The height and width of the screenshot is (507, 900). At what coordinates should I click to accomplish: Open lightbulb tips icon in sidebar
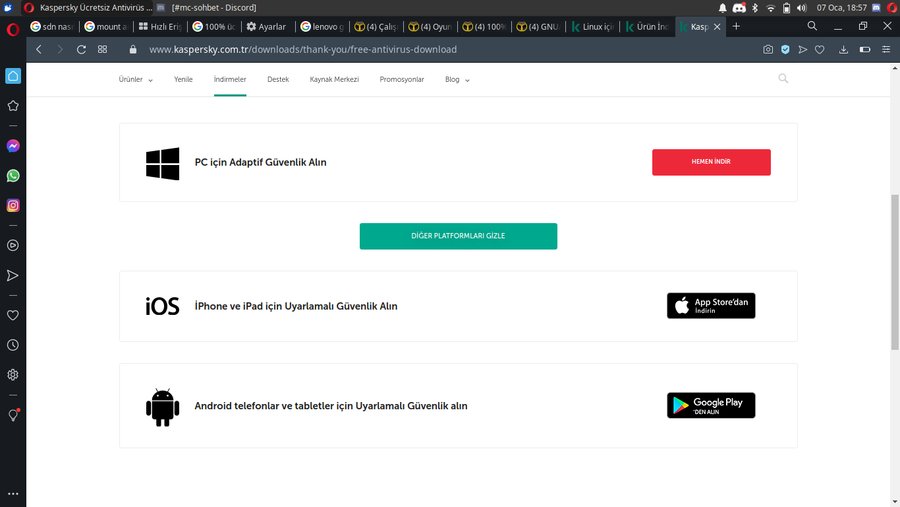pos(13,415)
